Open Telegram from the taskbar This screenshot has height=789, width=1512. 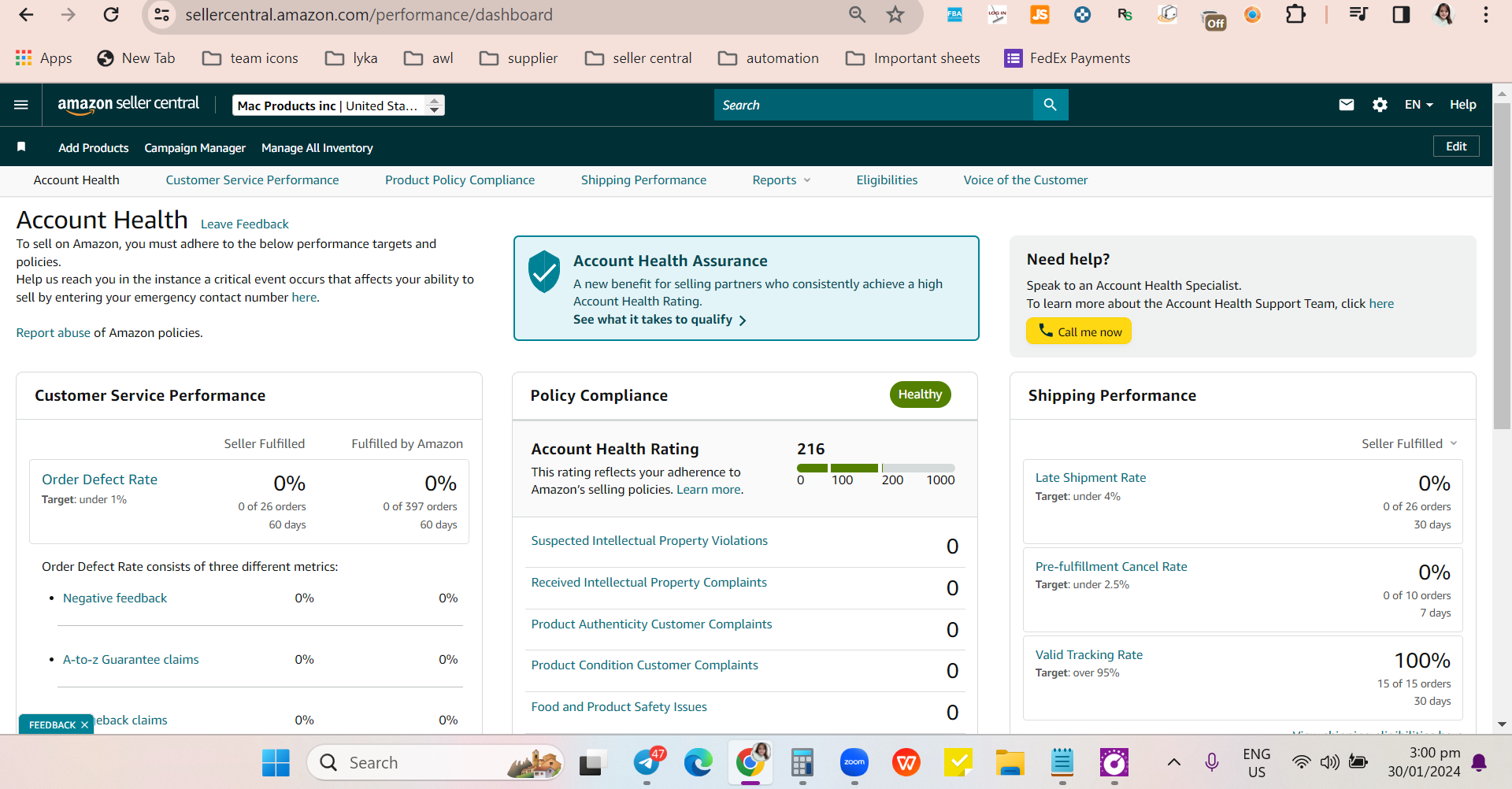[x=648, y=762]
